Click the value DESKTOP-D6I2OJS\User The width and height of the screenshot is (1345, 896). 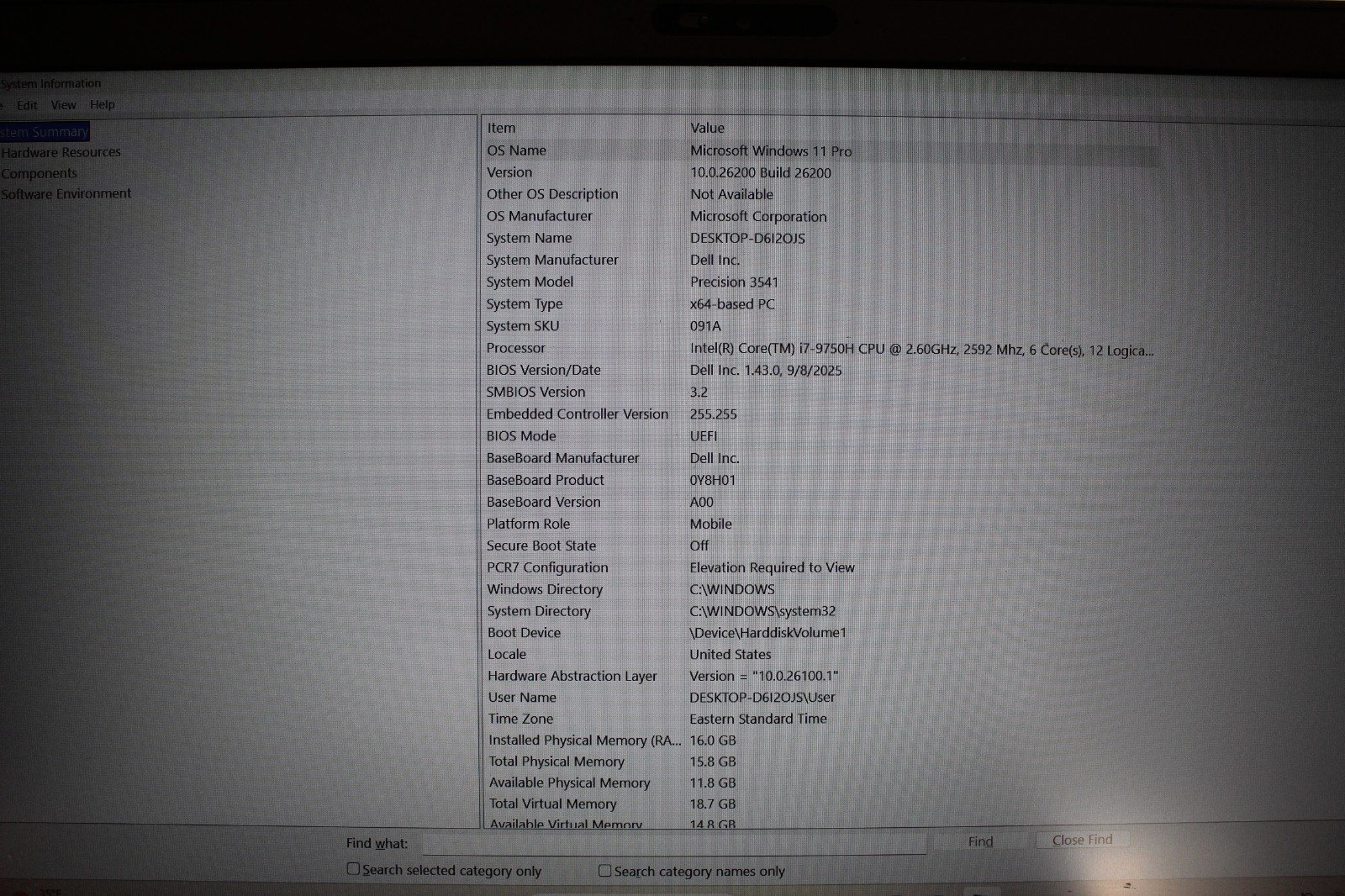pos(762,697)
